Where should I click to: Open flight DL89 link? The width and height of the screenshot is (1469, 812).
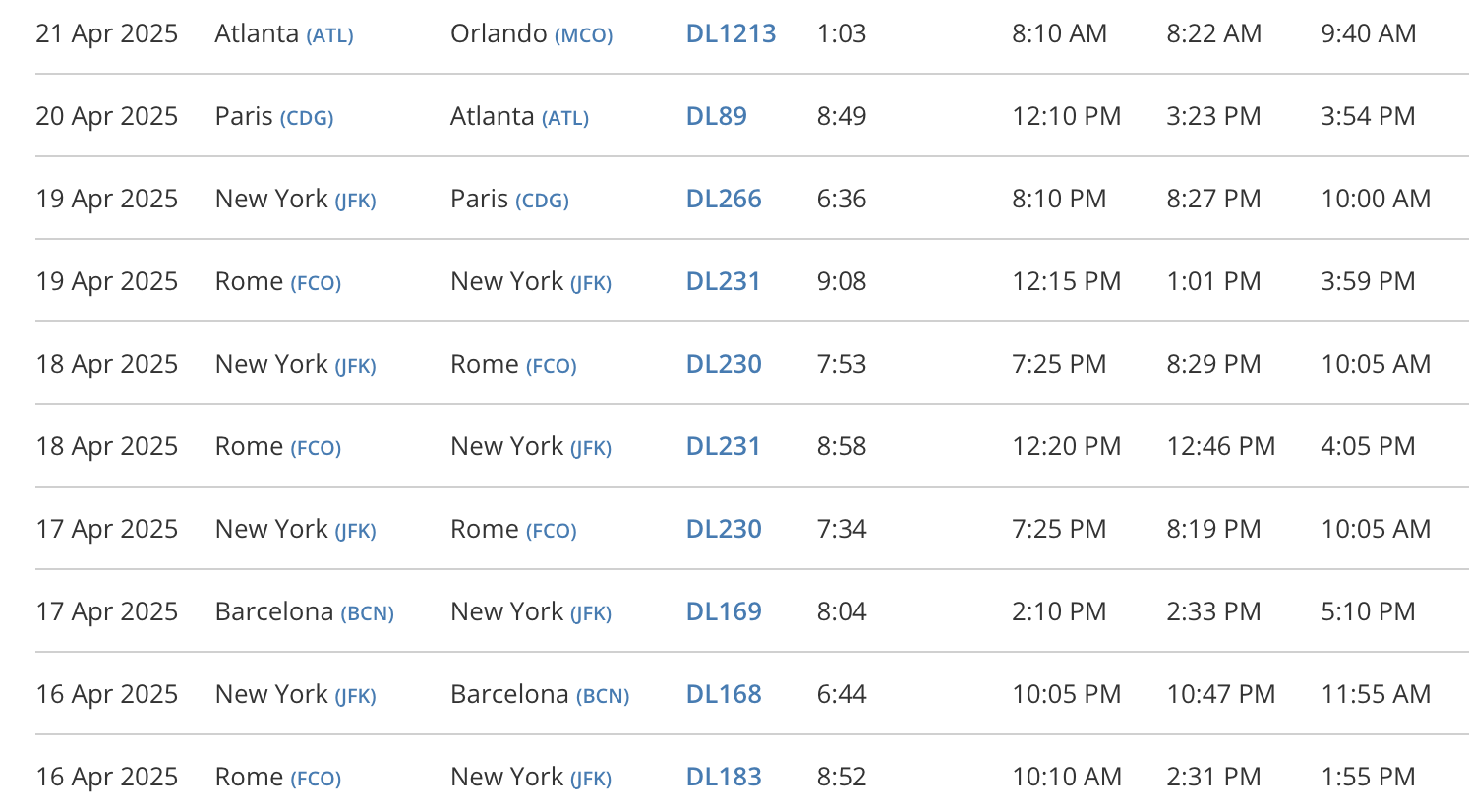pos(716,116)
